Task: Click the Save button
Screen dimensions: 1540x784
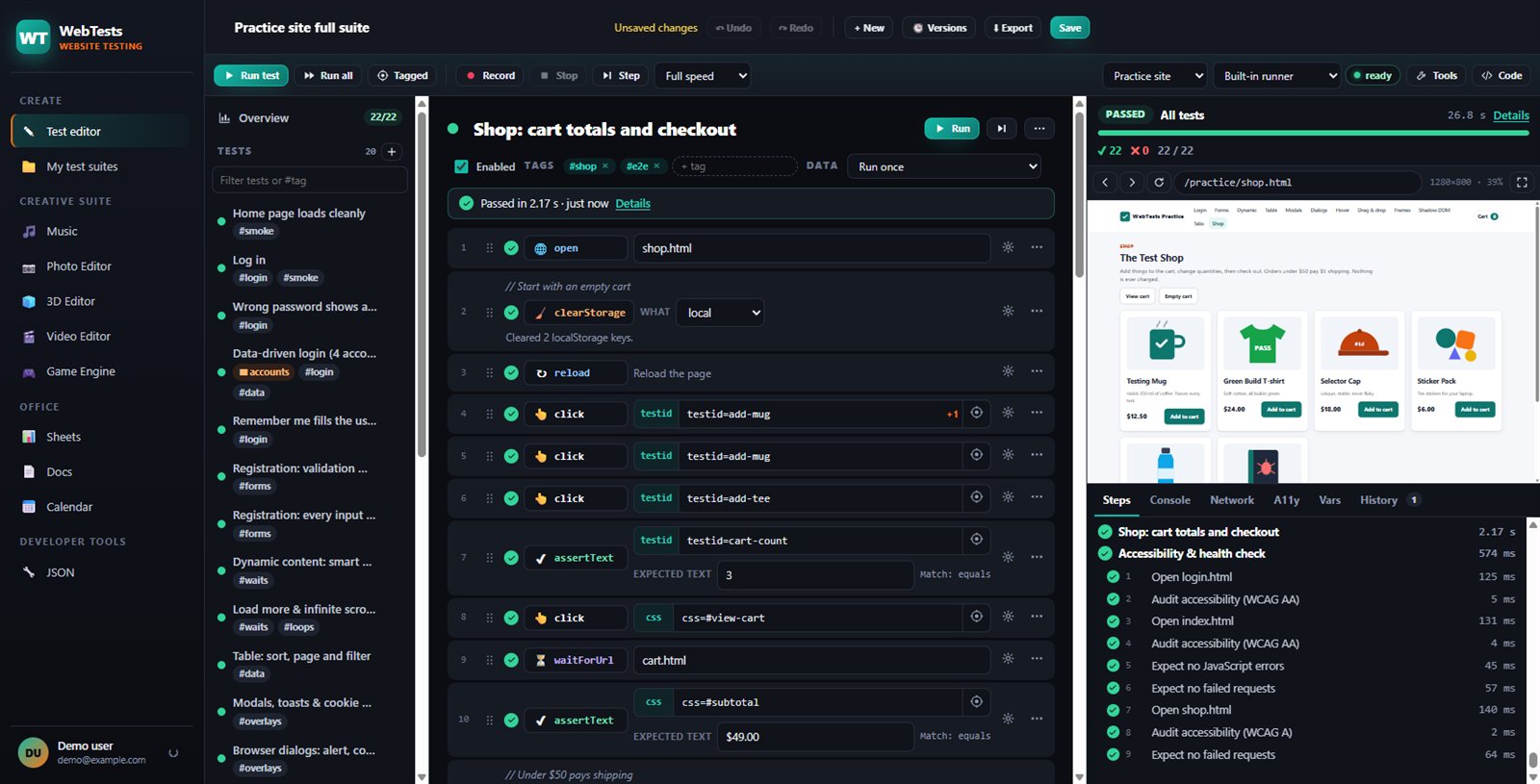Action: click(x=1069, y=28)
